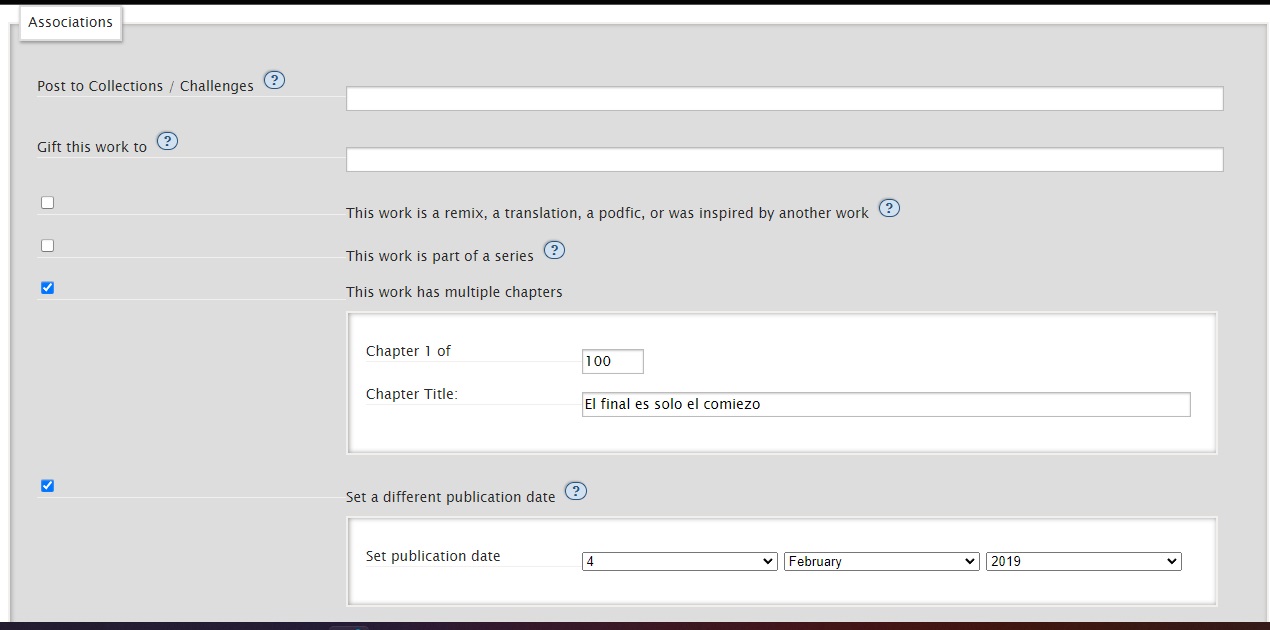The width and height of the screenshot is (1270, 630).
Task: Open help for Post to Collections / Challenges
Action: (x=274, y=81)
